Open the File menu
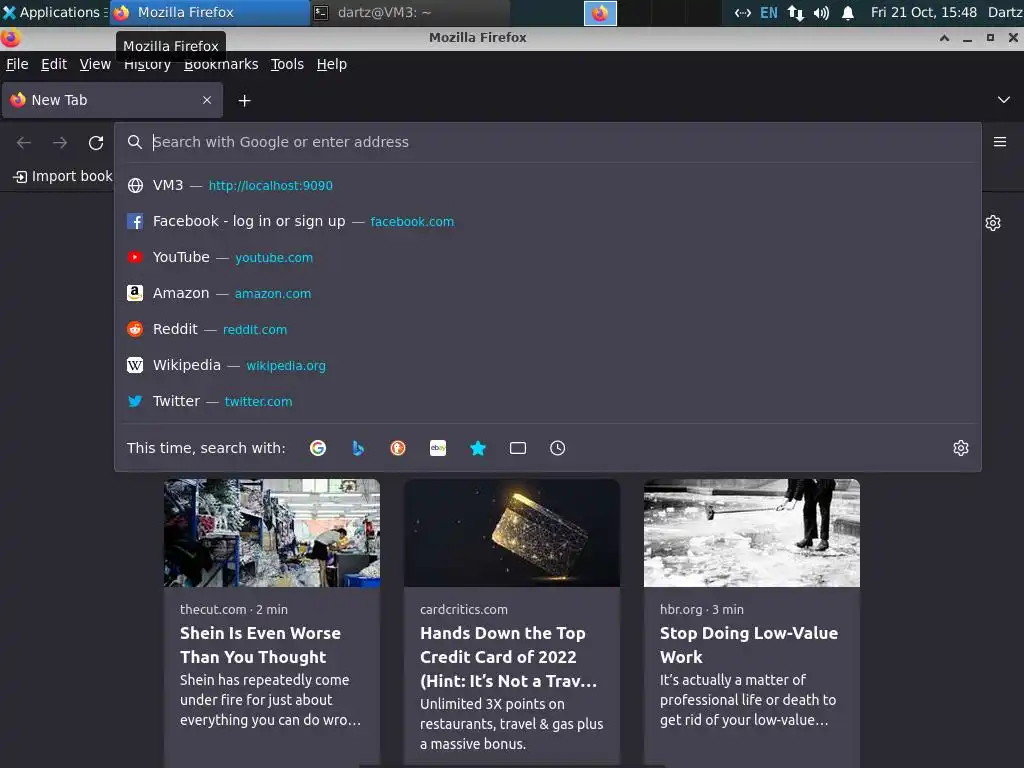Screen dimensions: 1024x768 tap(17, 64)
